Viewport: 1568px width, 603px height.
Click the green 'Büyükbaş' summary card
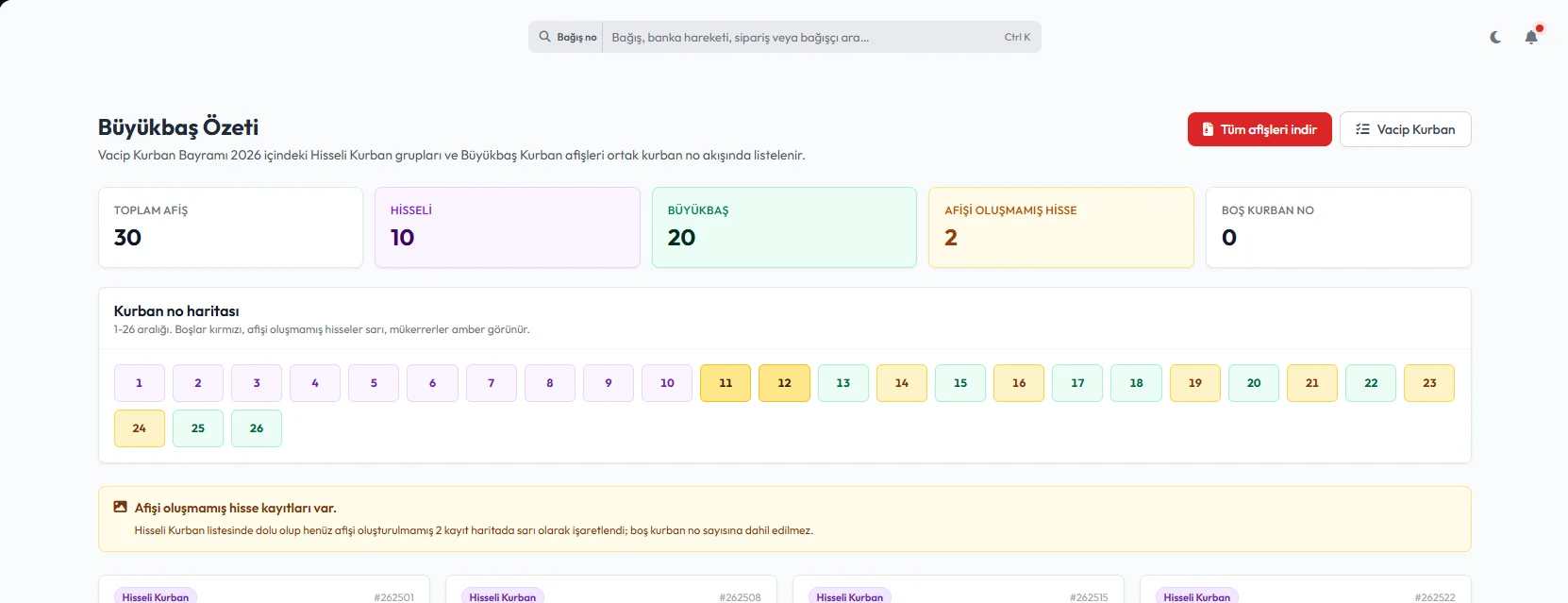coord(784,227)
